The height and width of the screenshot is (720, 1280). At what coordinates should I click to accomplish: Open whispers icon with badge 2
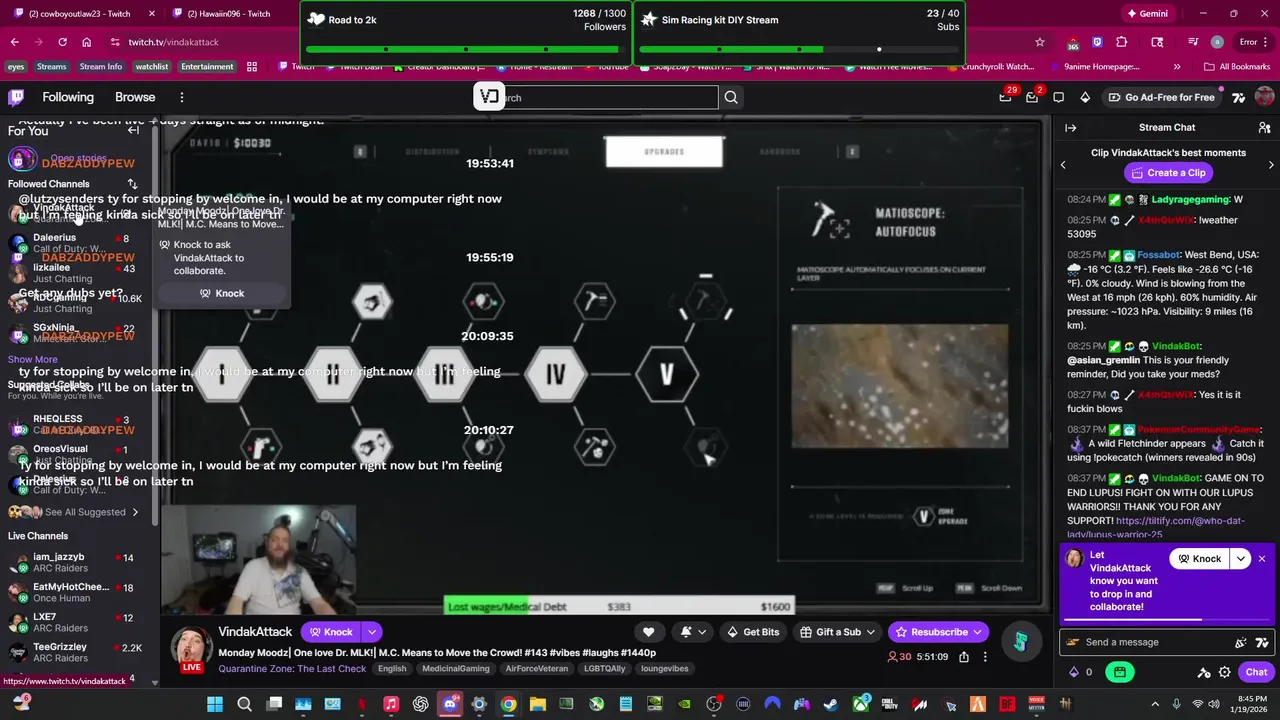pyautogui.click(x=1032, y=97)
